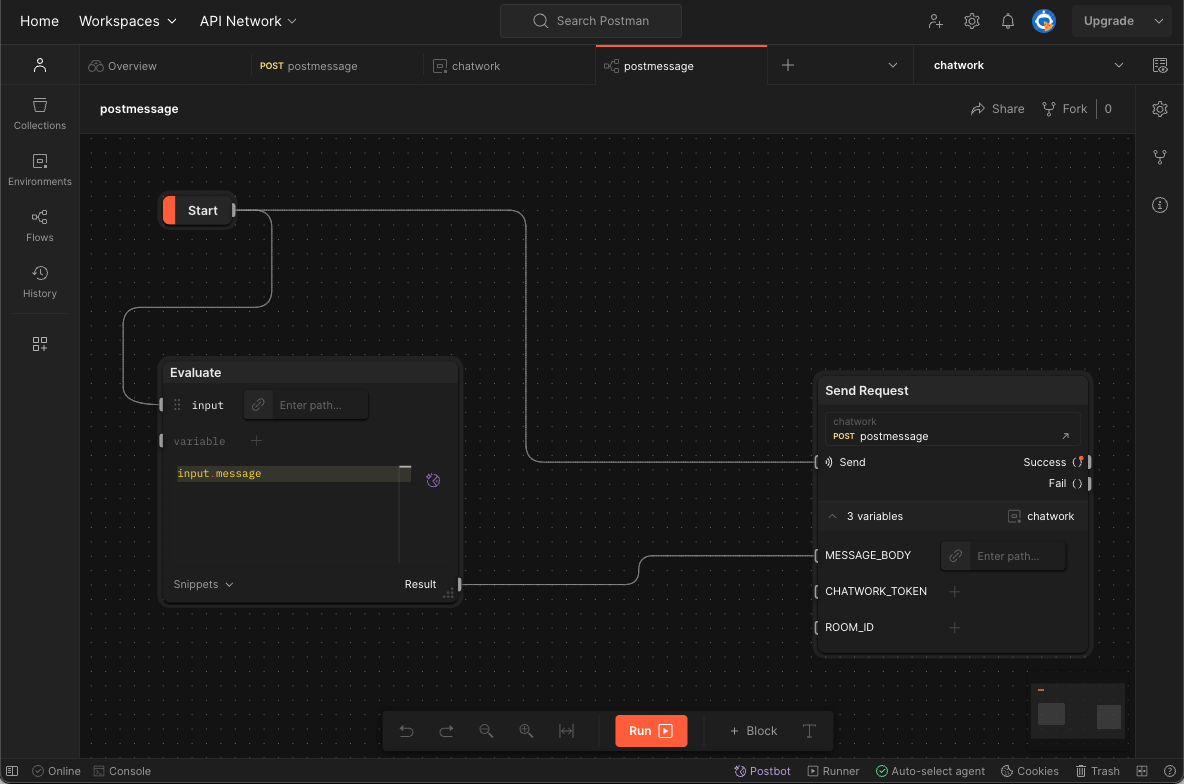
Task: Click the configure sidebar apps grid icon
Action: point(39,344)
